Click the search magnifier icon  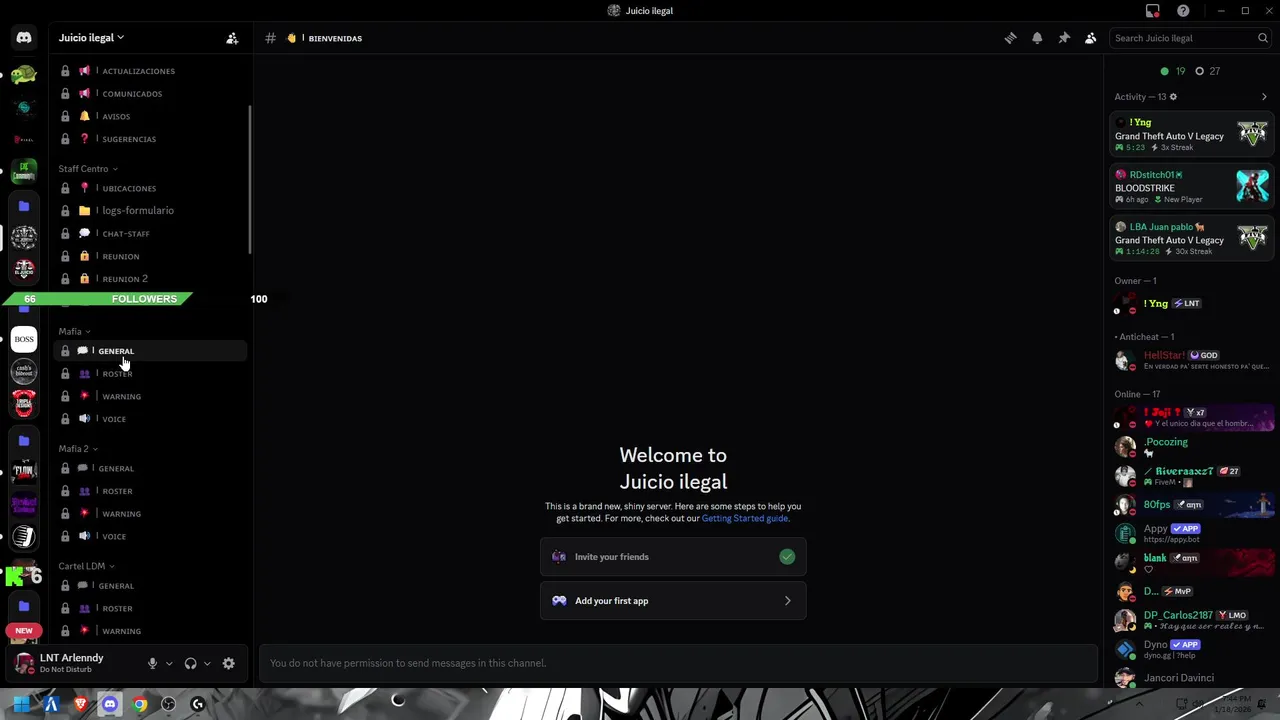point(1263,38)
